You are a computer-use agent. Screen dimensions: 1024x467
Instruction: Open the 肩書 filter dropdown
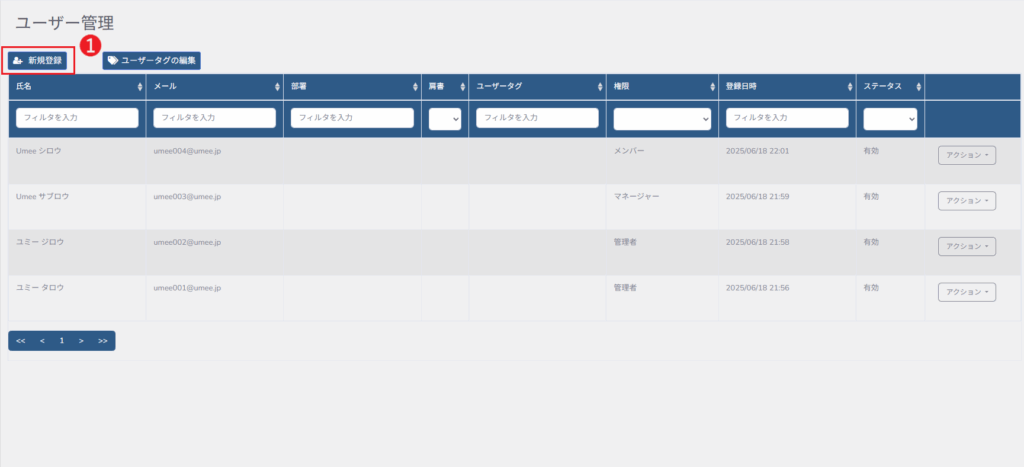444,118
